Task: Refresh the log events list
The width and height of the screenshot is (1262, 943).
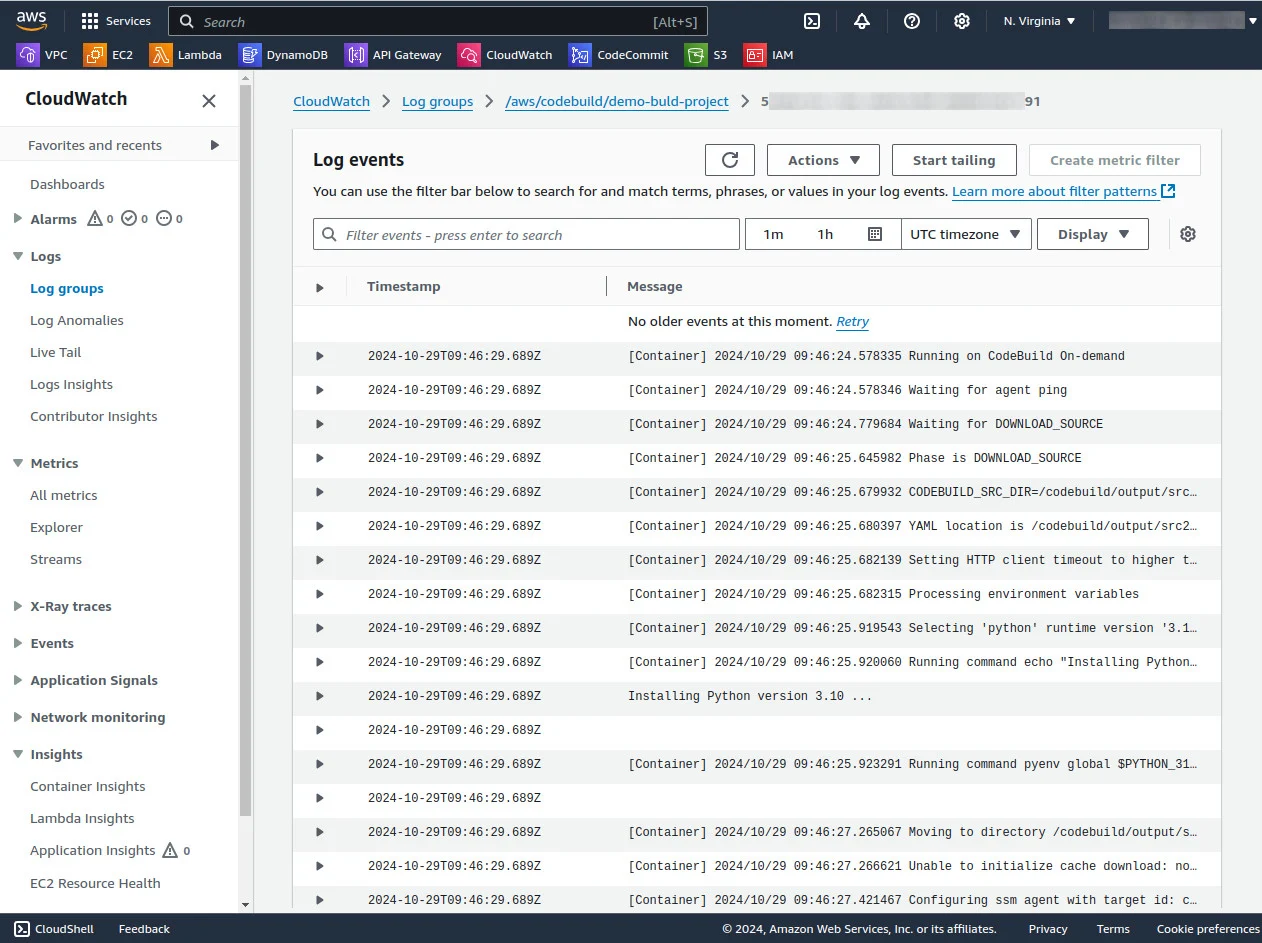Action: 730,160
